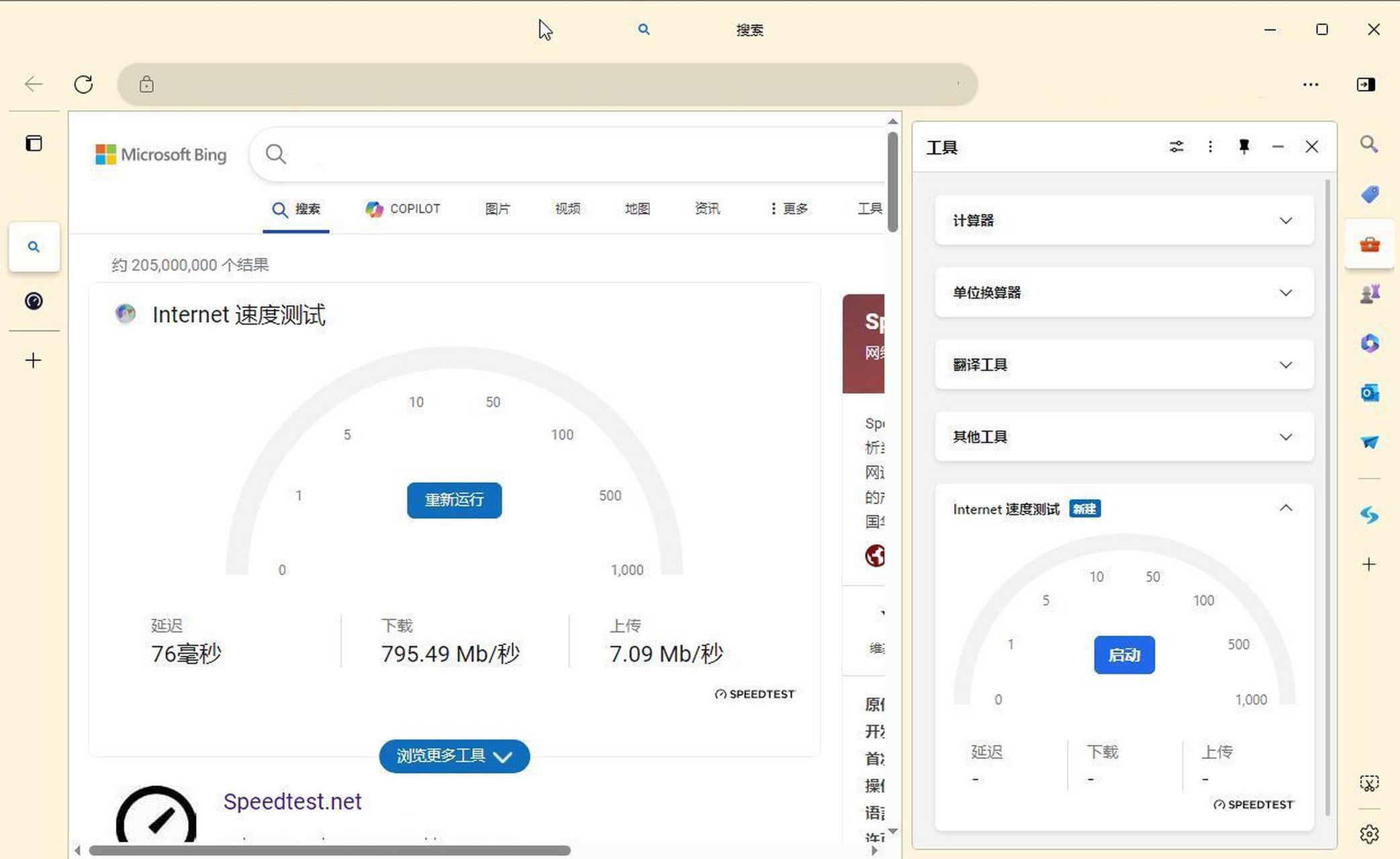Open the screenshot capture icon in sidebar
Image resolution: width=1400 pixels, height=859 pixels.
point(1369,783)
